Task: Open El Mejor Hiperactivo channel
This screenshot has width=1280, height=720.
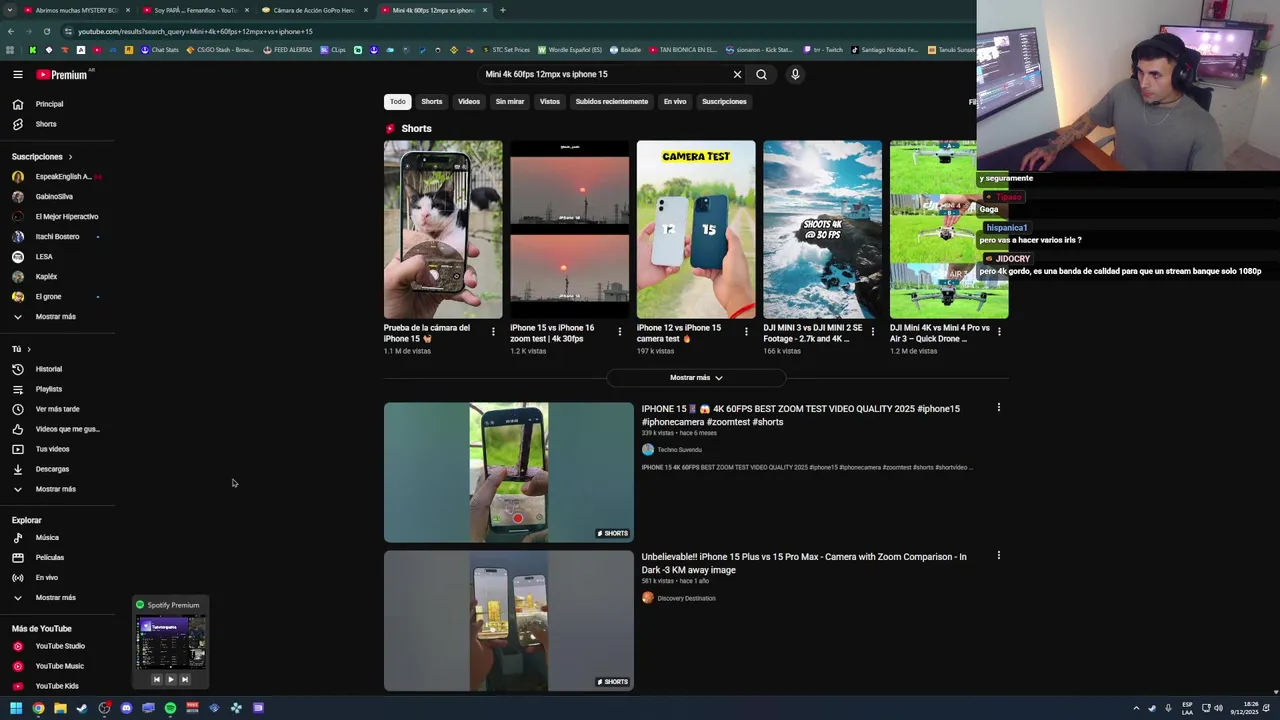Action: (66, 217)
